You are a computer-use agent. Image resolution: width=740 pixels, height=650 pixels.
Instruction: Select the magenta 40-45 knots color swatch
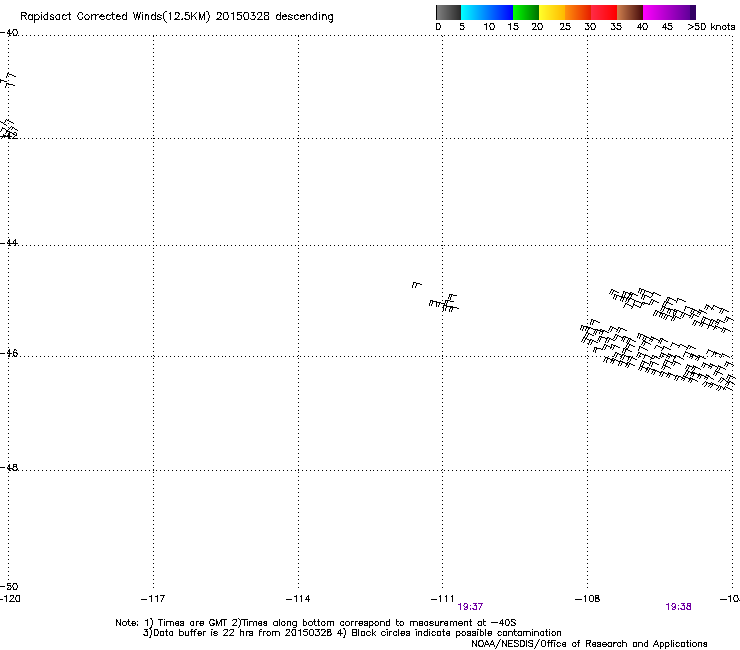pos(656,12)
